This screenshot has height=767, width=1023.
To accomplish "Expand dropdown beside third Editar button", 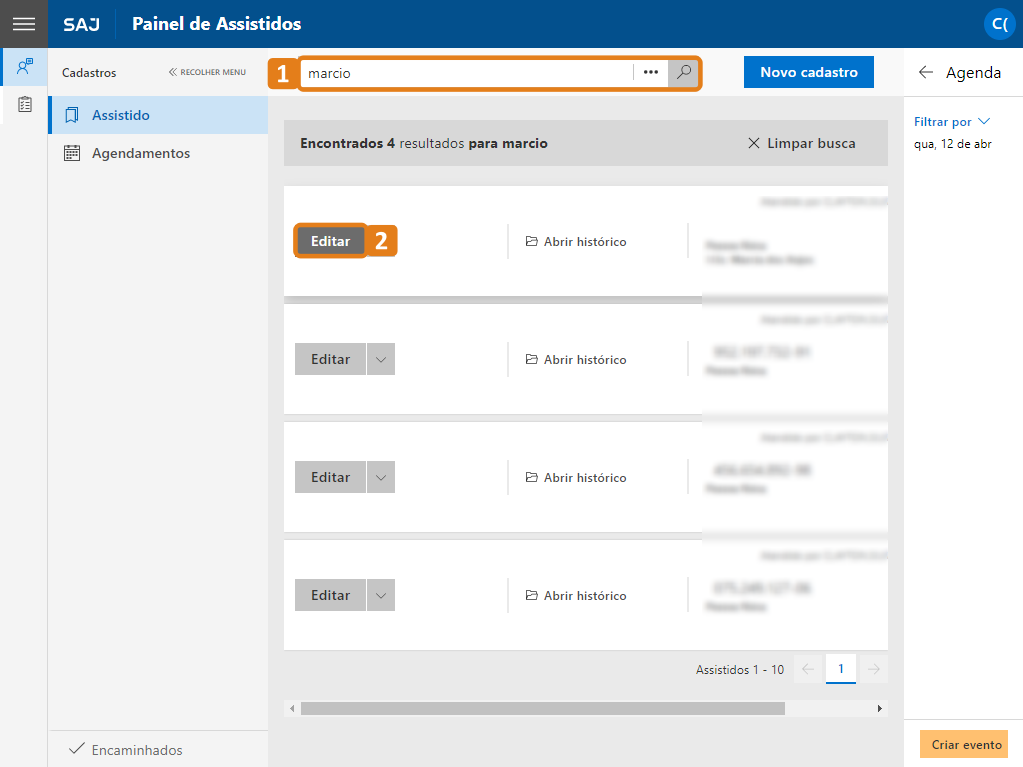I will click(381, 477).
